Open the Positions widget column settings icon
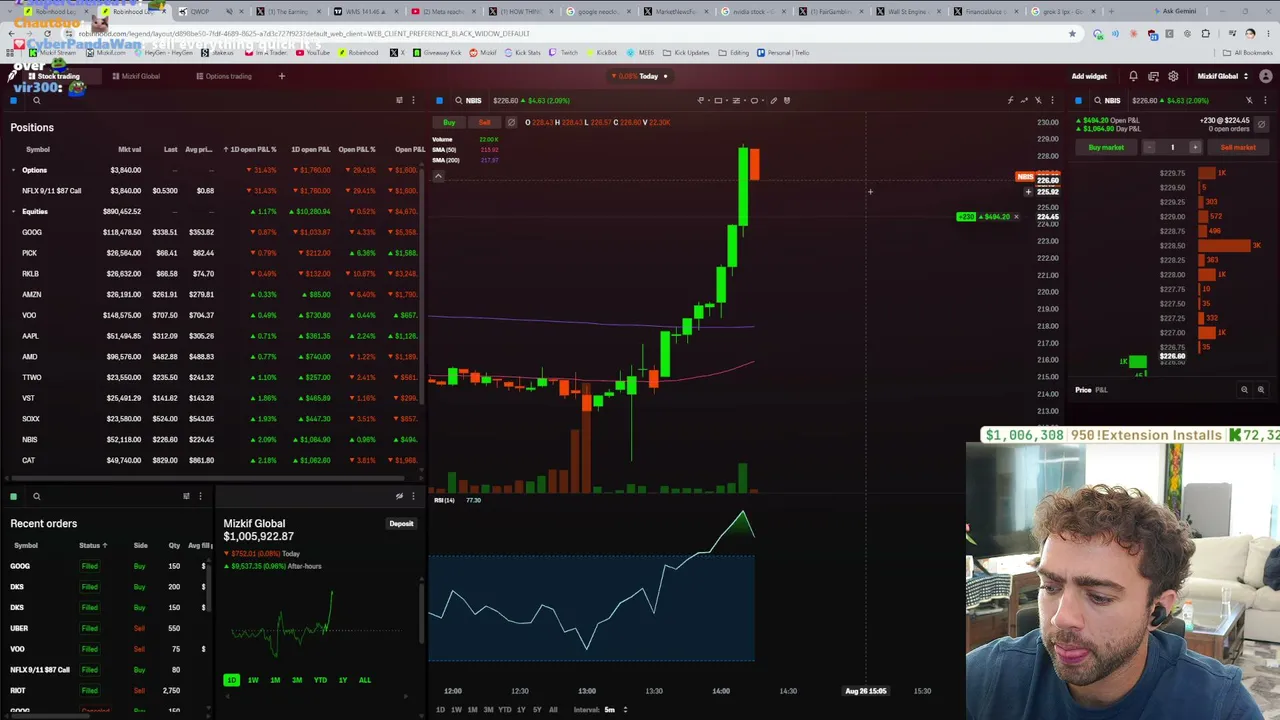This screenshot has height=720, width=1280. pos(399,100)
